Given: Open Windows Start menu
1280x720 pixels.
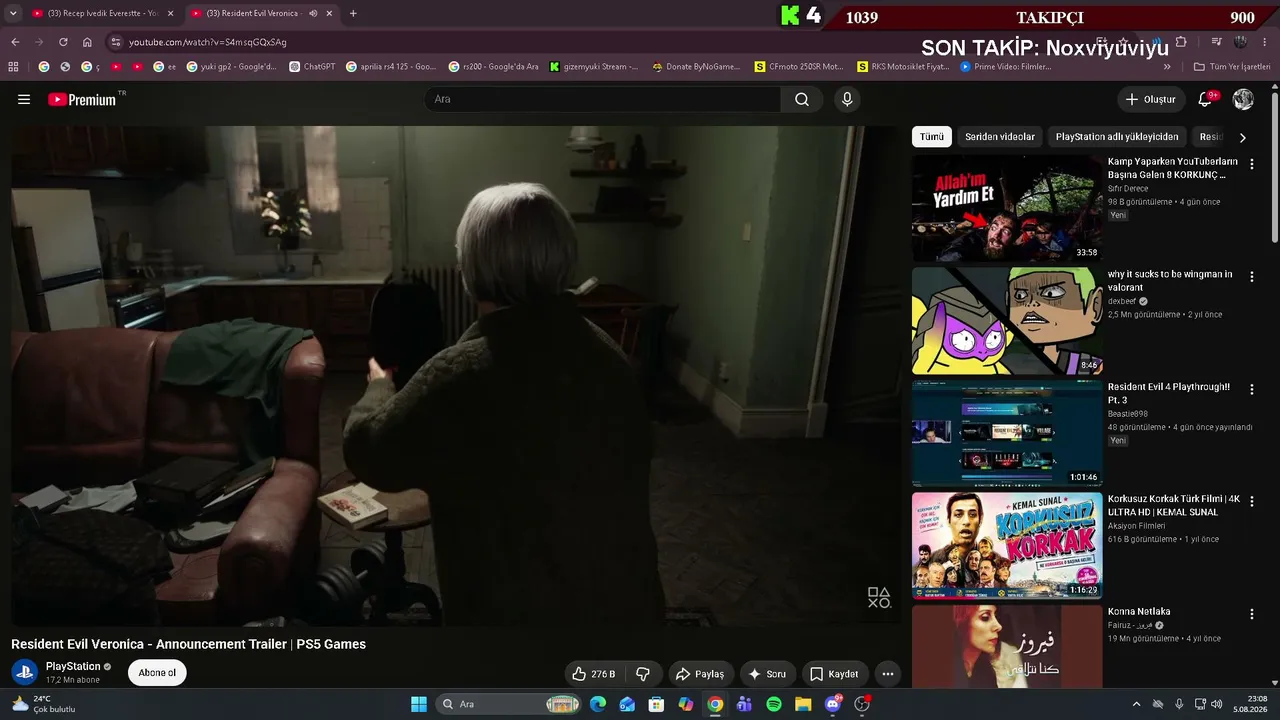Looking at the screenshot, I should pyautogui.click(x=419, y=704).
